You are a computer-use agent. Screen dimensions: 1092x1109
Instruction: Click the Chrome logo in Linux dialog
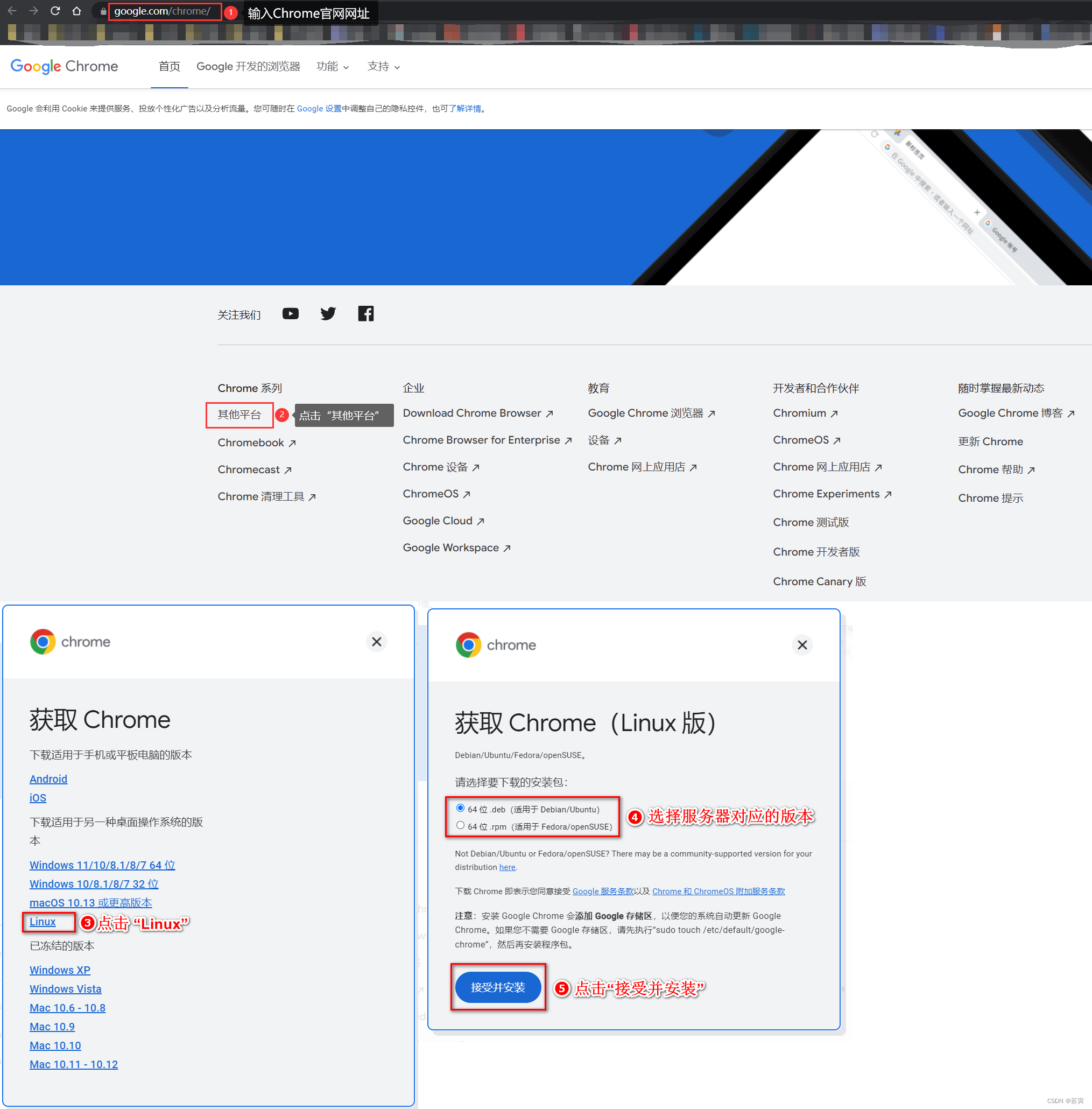click(496, 645)
